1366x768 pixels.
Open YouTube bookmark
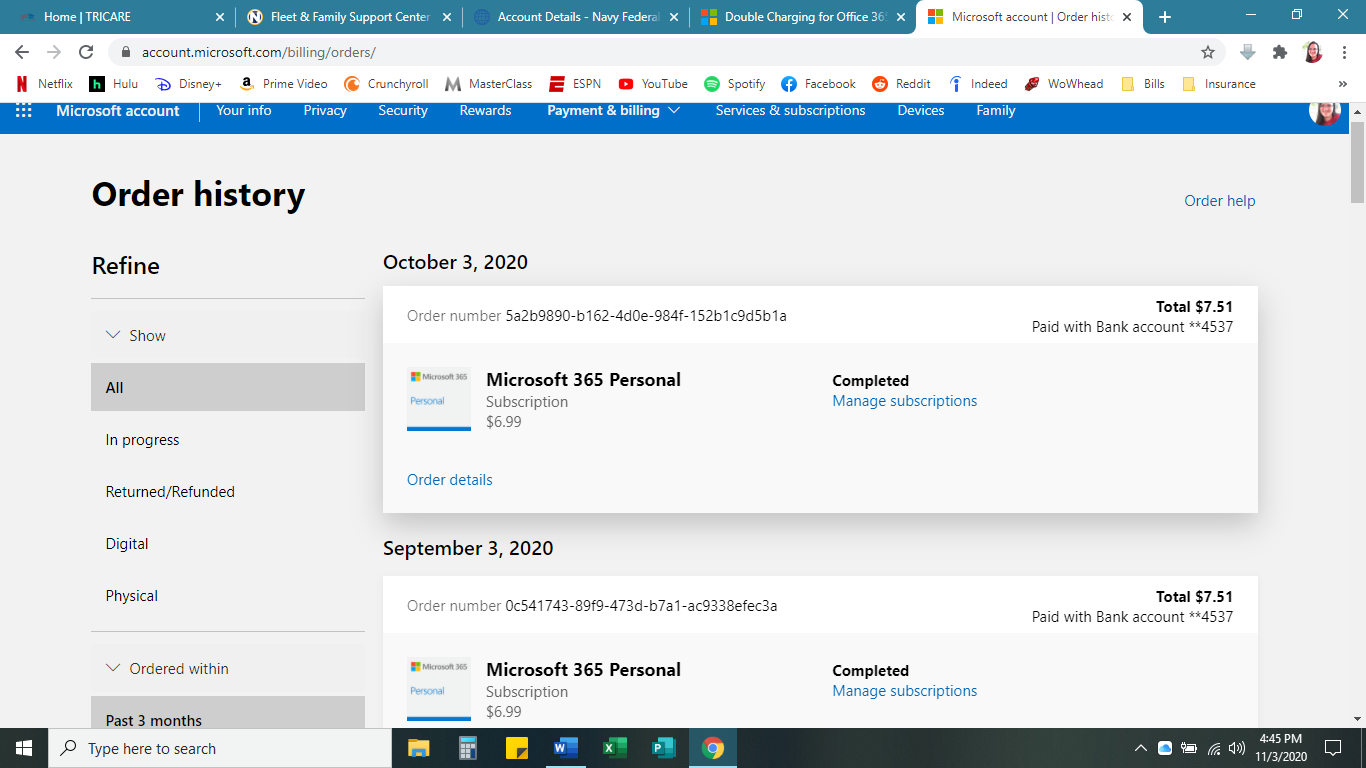tap(653, 84)
